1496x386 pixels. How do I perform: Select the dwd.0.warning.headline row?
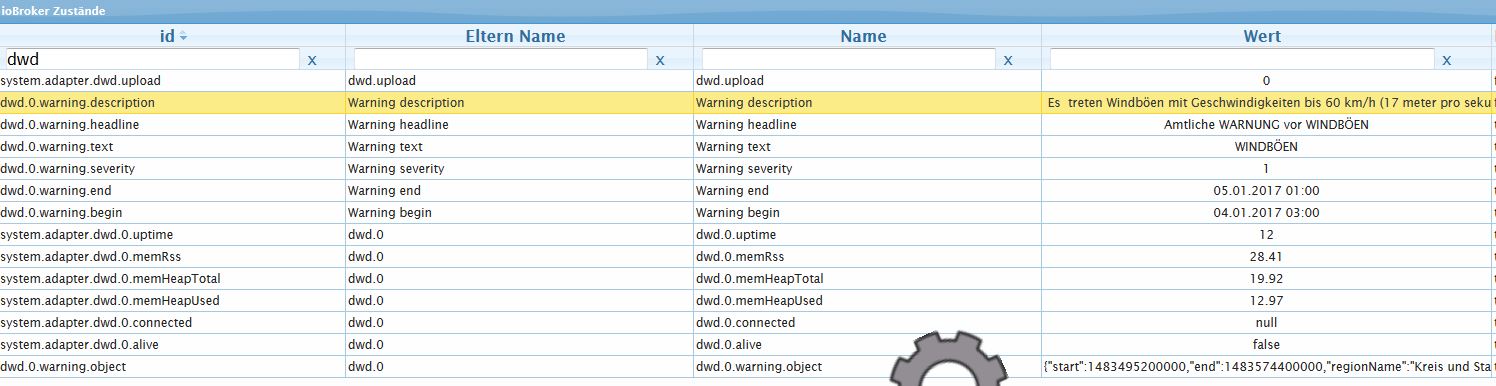(748, 124)
